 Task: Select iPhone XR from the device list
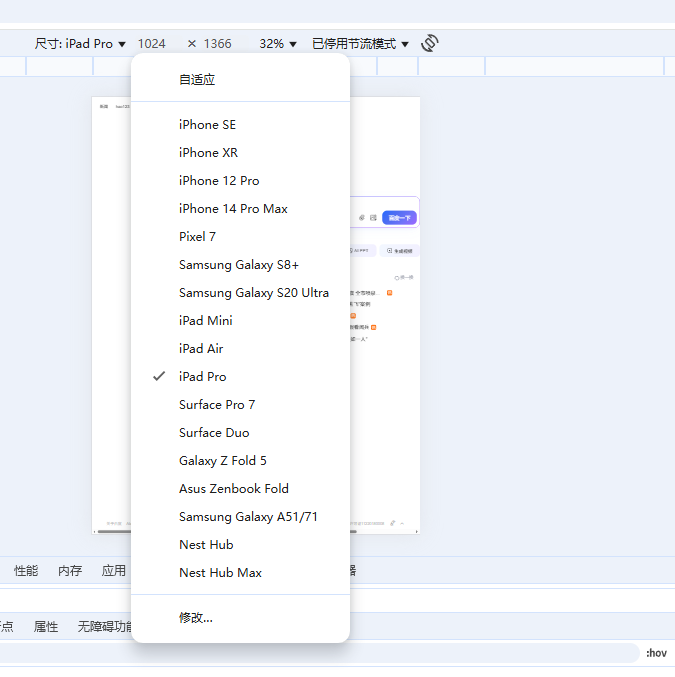tap(241, 153)
